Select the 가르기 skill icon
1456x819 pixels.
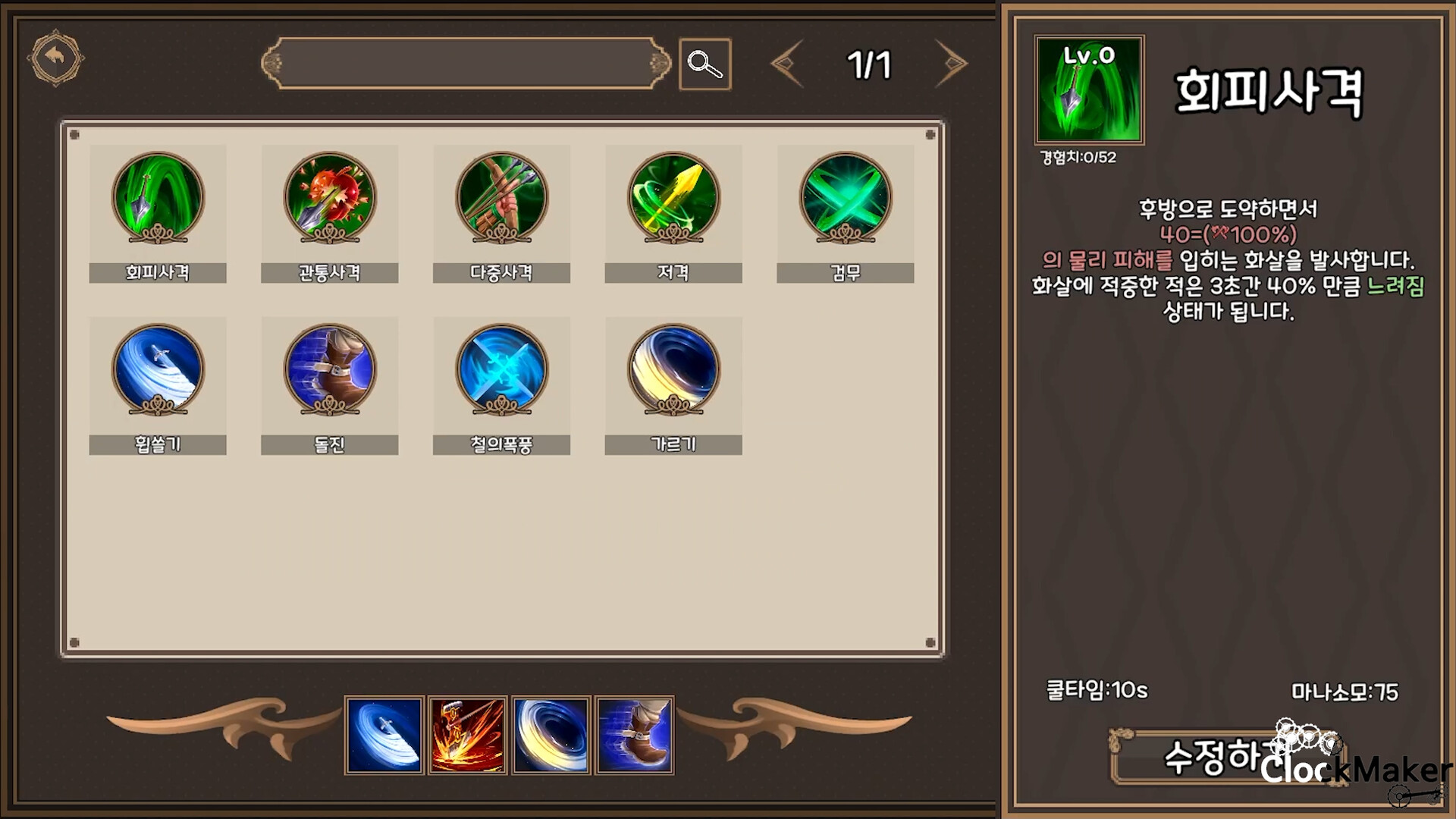tap(673, 370)
